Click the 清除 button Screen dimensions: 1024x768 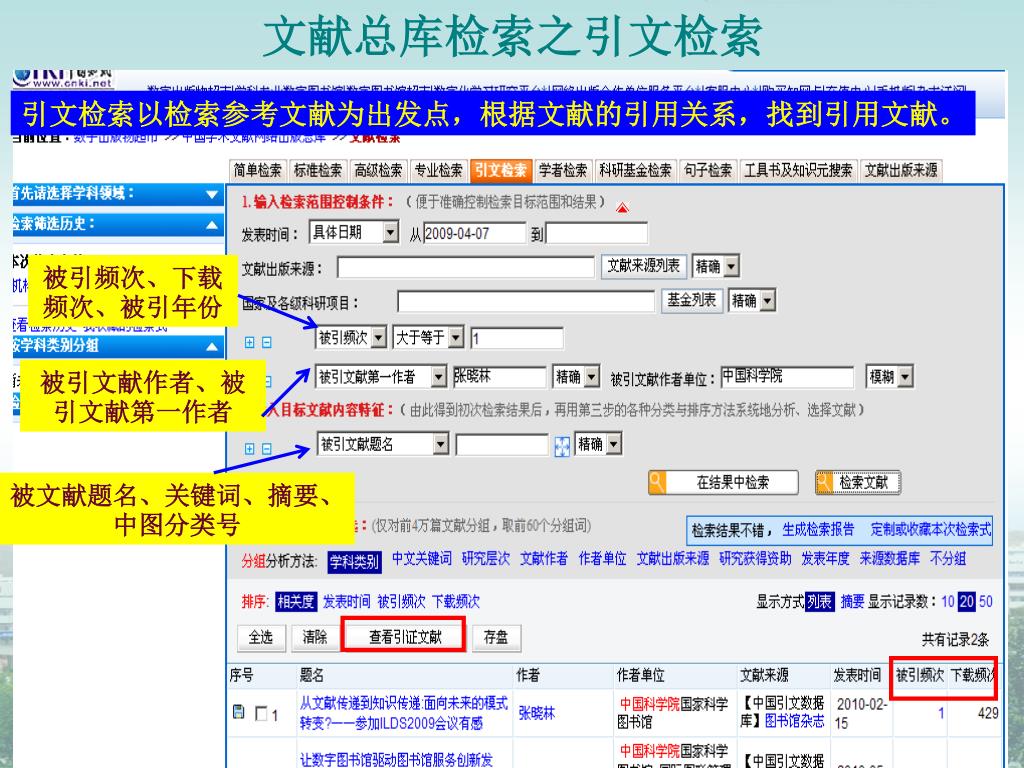[x=315, y=637]
